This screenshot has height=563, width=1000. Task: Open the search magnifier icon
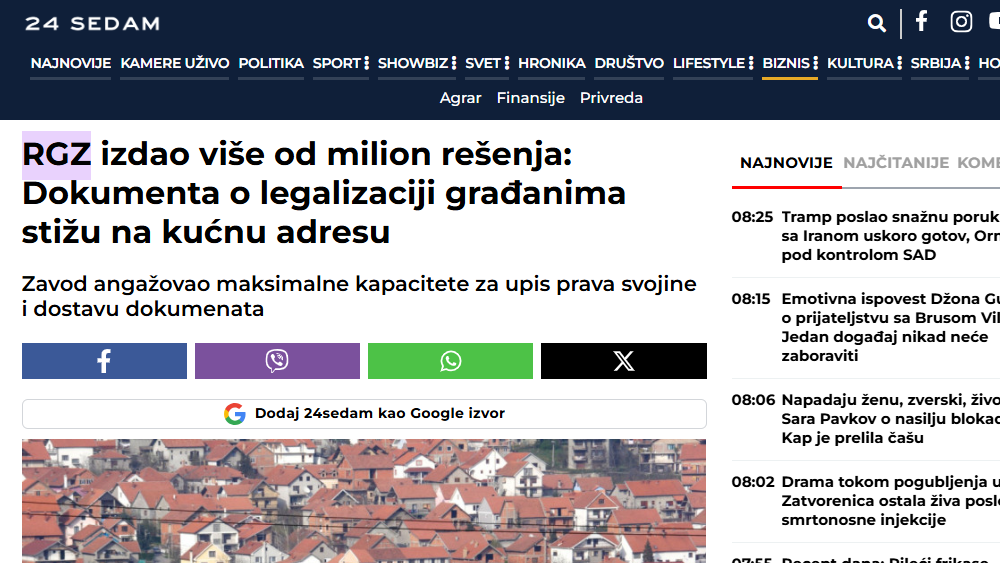[x=877, y=24]
